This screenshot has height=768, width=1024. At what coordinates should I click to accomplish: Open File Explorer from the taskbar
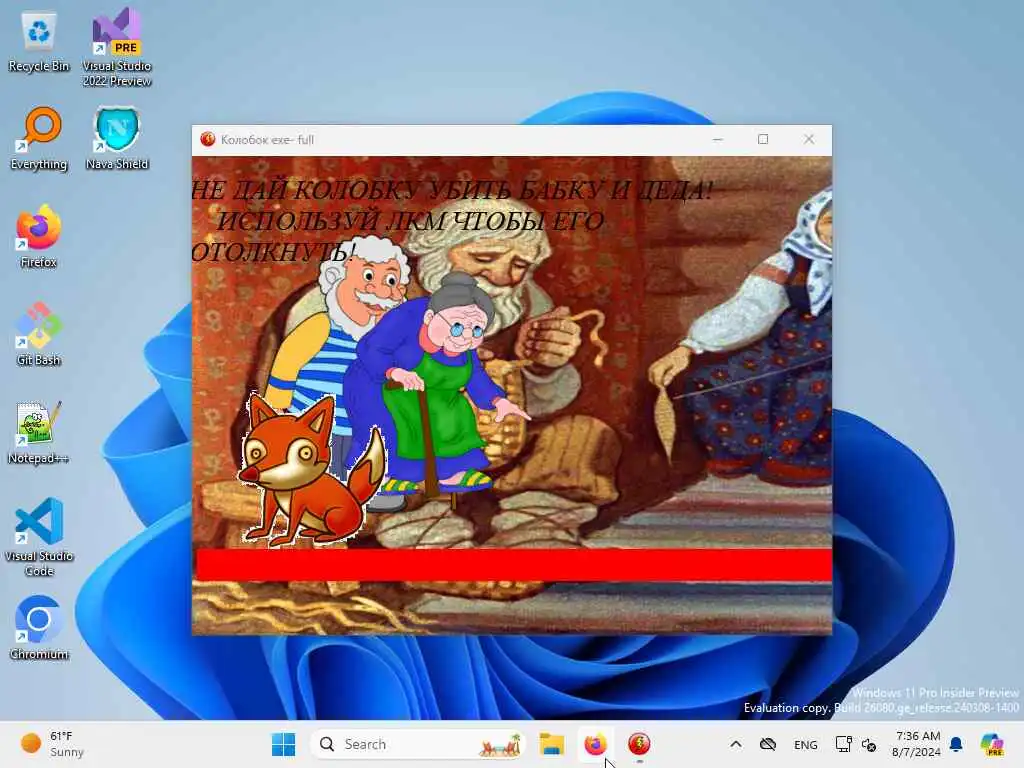point(552,744)
